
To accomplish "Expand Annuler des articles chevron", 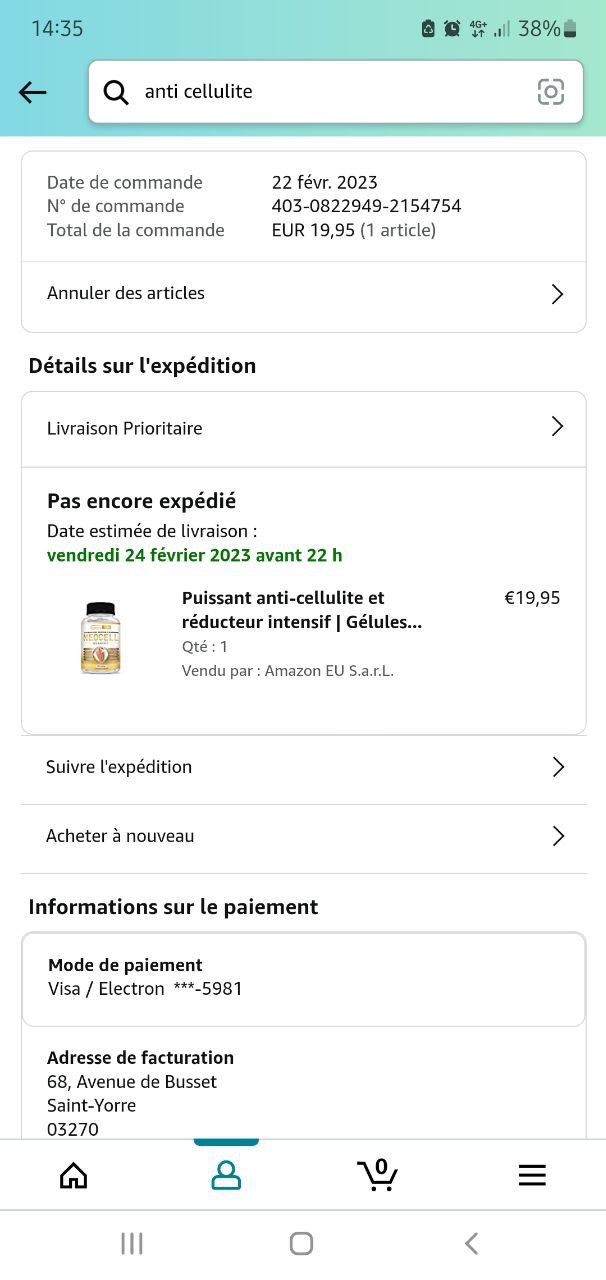I will tap(557, 294).
